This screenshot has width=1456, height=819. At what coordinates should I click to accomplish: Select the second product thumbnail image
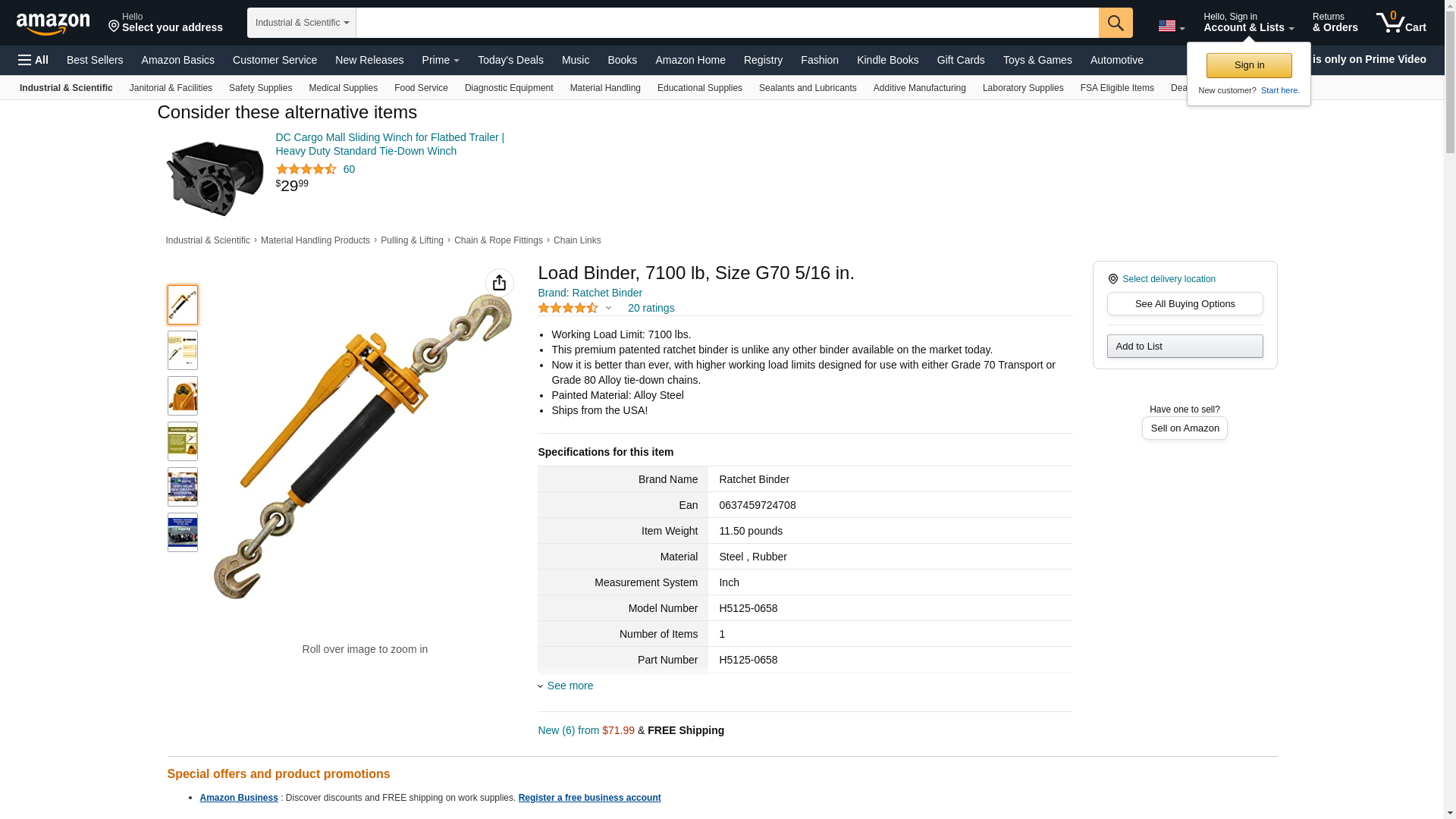(x=183, y=350)
